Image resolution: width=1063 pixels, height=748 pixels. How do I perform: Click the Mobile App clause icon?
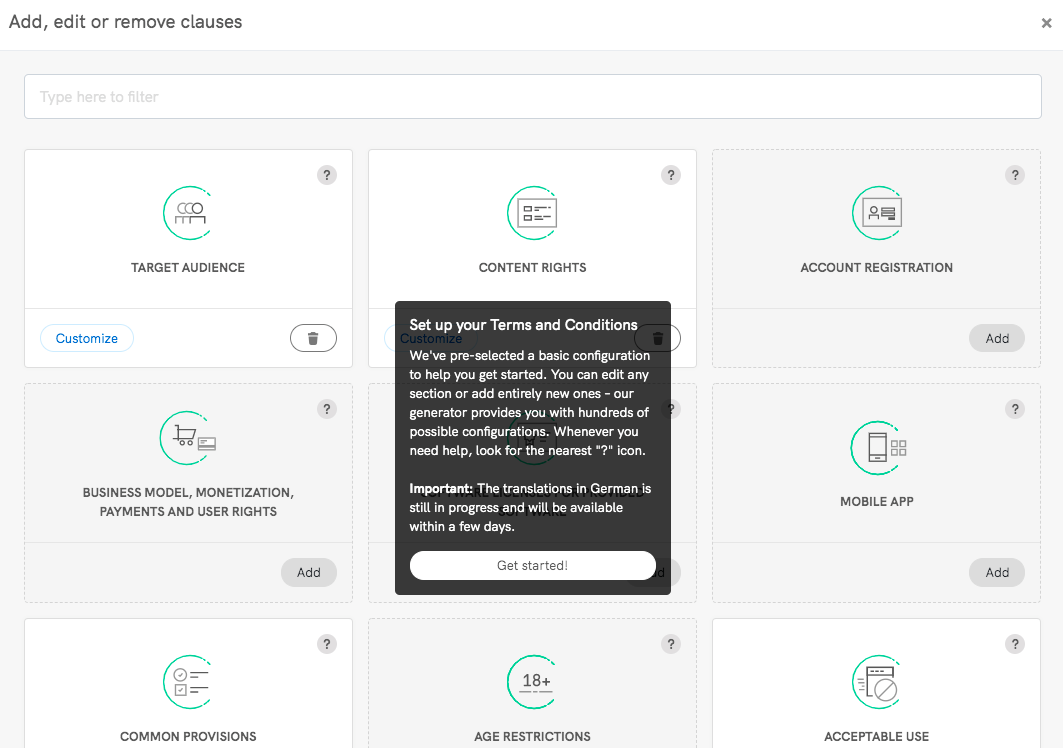click(877, 447)
